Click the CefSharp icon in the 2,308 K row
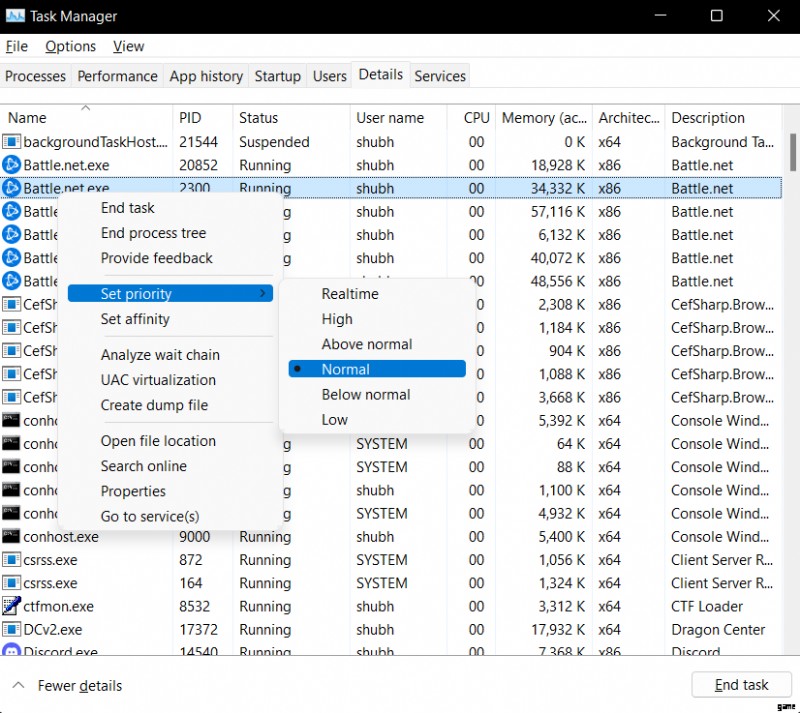Image resolution: width=800 pixels, height=713 pixels. 11,304
